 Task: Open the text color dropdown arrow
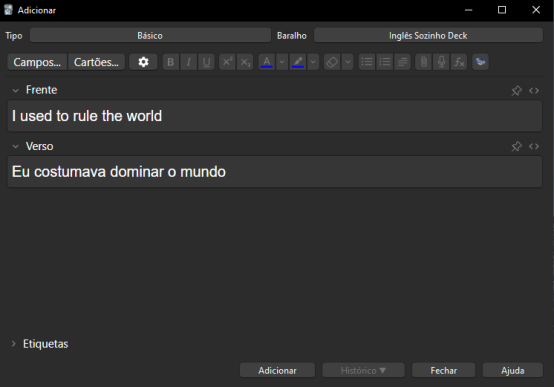(282, 62)
